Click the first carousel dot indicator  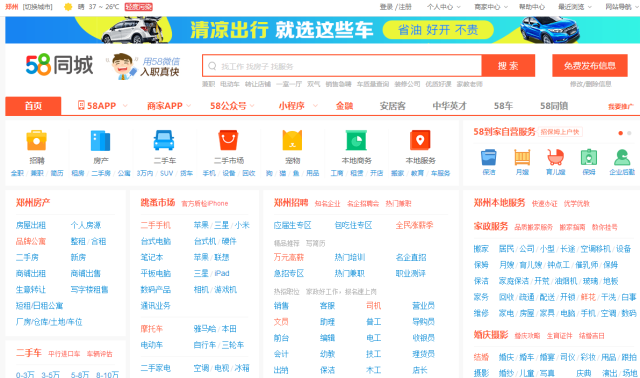pyautogui.click(x=620, y=133)
